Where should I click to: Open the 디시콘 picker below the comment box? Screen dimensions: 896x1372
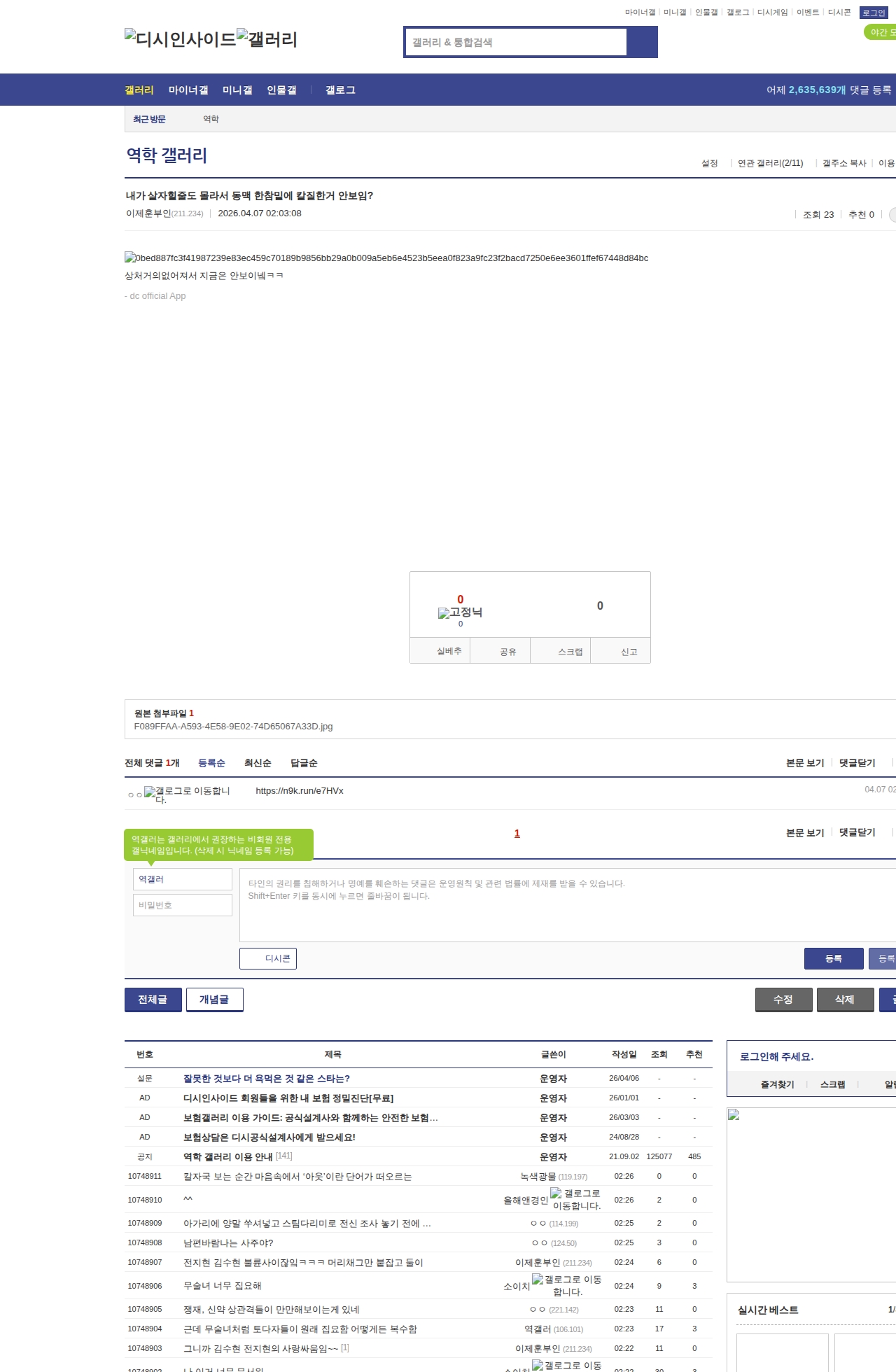coord(268,958)
